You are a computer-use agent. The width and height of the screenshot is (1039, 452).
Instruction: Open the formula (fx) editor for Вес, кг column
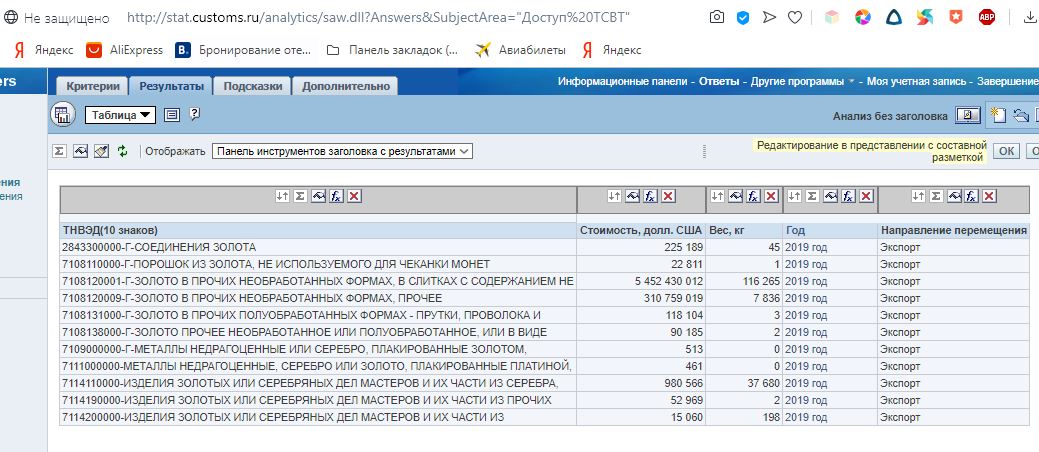(x=753, y=196)
